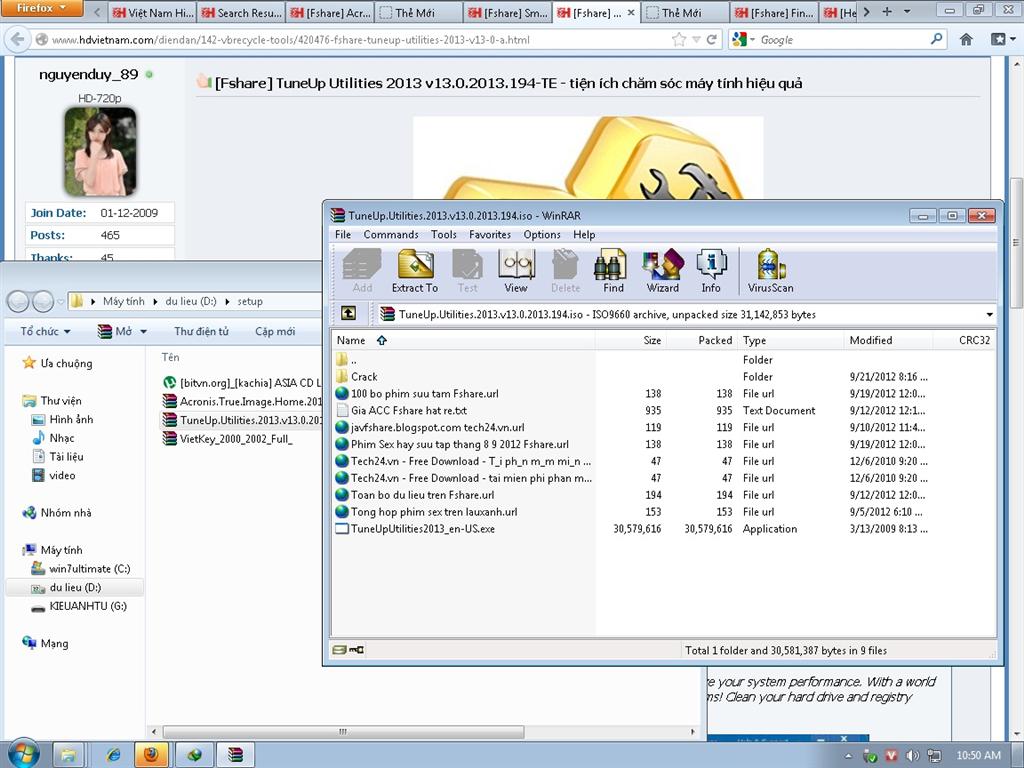This screenshot has width=1024, height=768.
Task: Click the Extract To toolbar icon in WinRAR
Action: click(x=415, y=270)
